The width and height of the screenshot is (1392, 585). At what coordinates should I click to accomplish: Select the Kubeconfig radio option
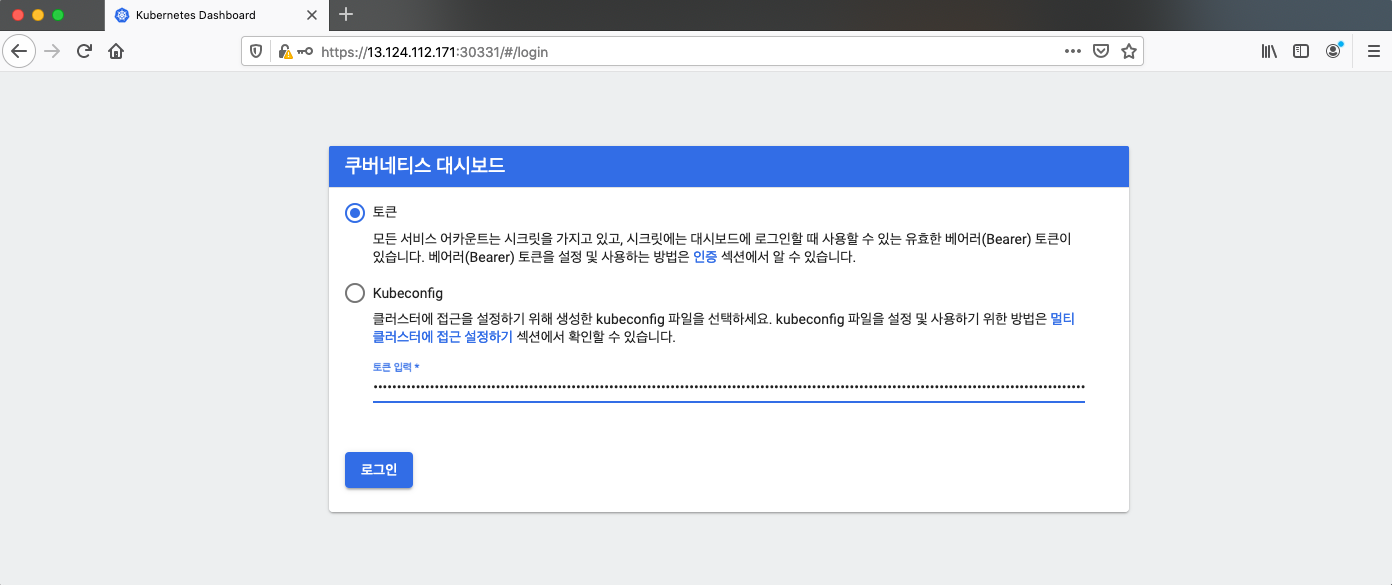pyautogui.click(x=355, y=293)
